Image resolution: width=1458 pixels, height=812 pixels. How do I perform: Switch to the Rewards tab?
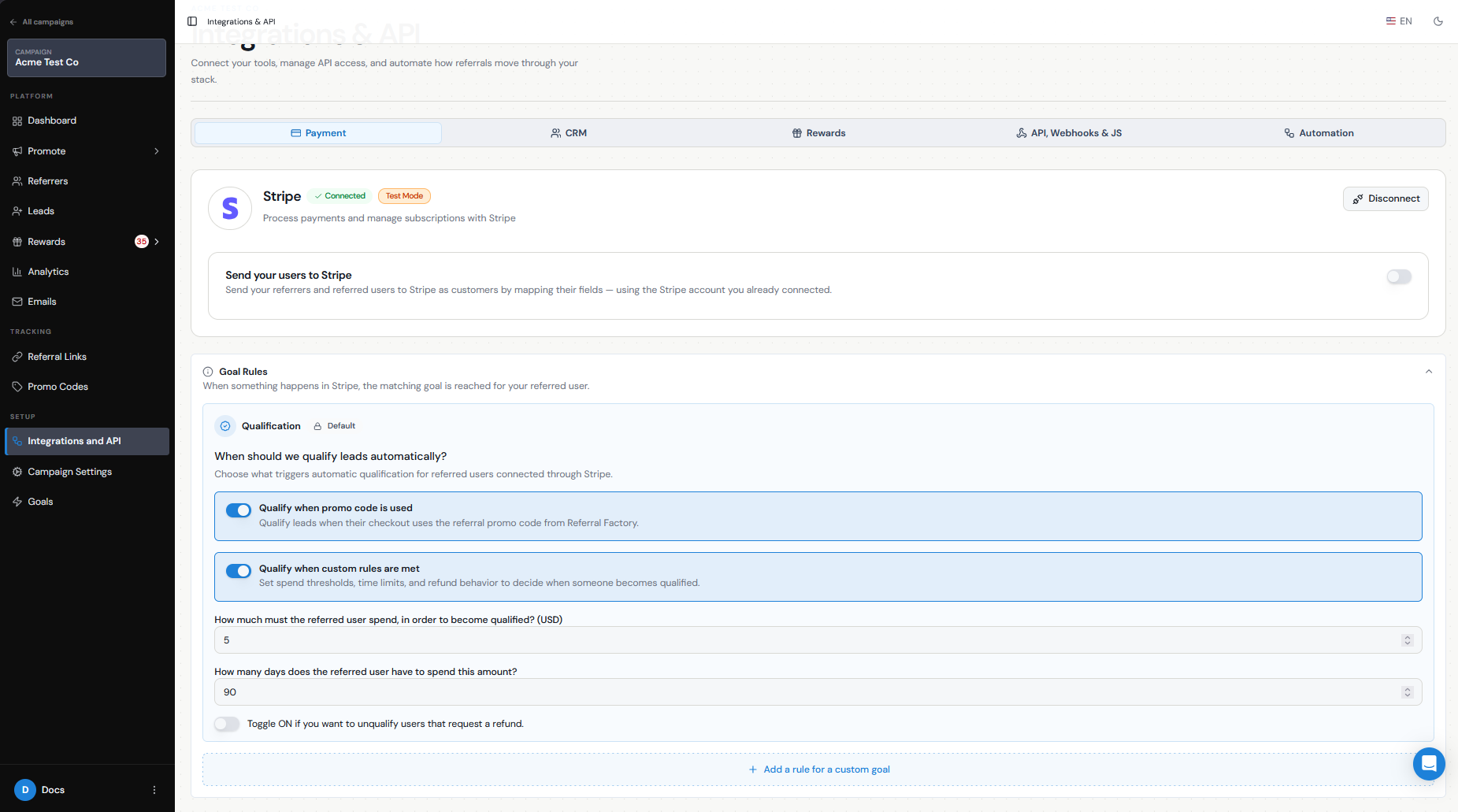point(818,133)
